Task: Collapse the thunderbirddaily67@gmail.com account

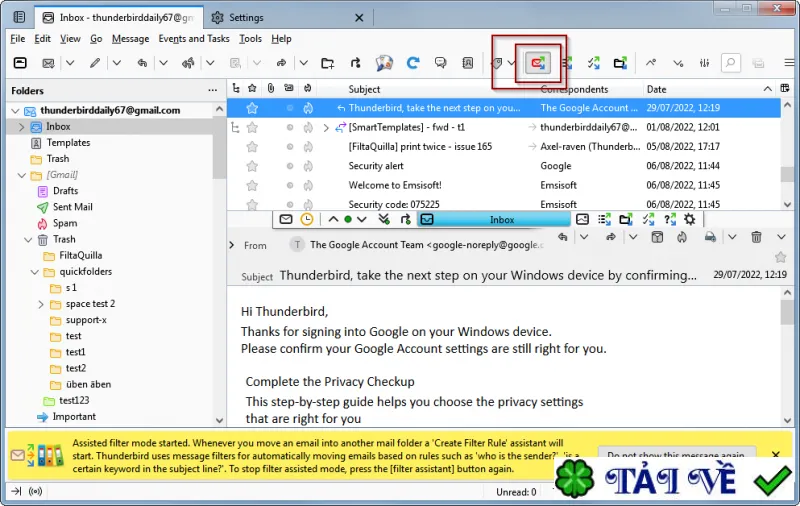Action: [x=15, y=111]
